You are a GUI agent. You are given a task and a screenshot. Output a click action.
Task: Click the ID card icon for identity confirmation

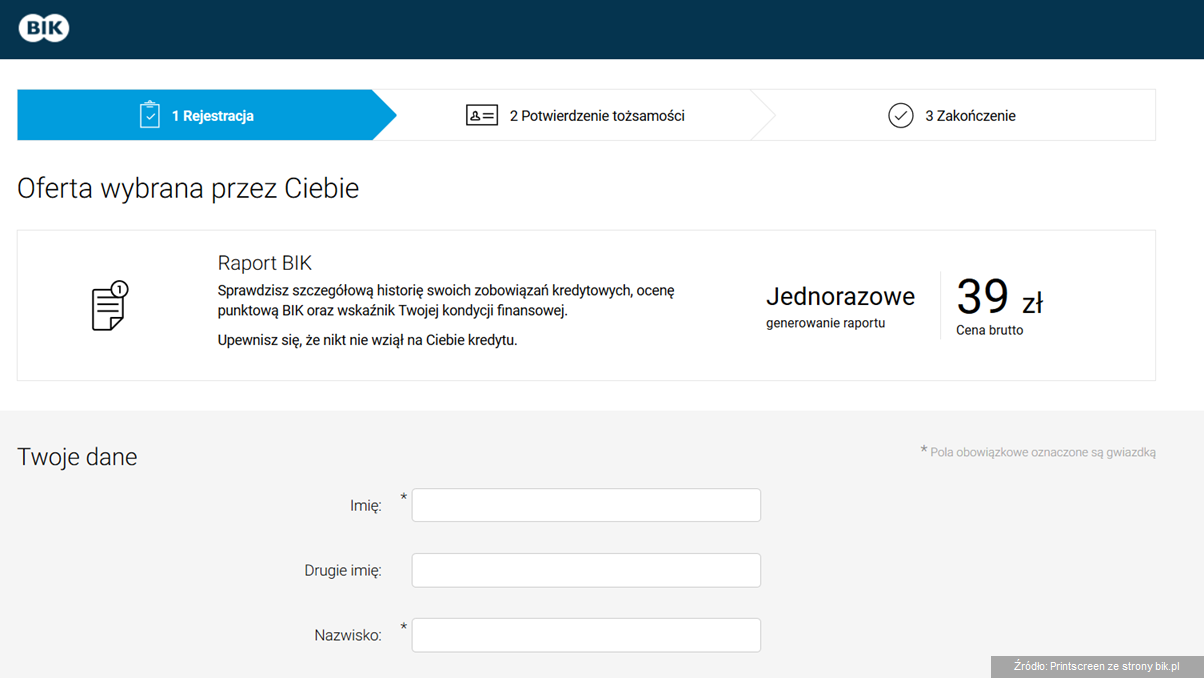(x=482, y=115)
